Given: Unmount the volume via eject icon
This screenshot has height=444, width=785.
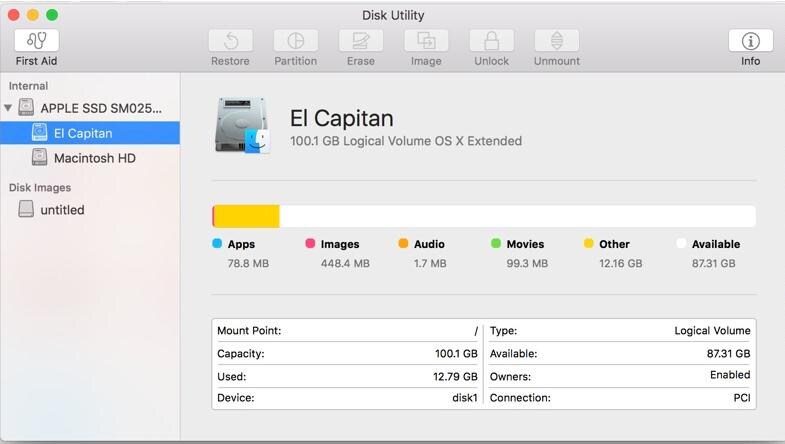Looking at the screenshot, I should pyautogui.click(x=557, y=40).
